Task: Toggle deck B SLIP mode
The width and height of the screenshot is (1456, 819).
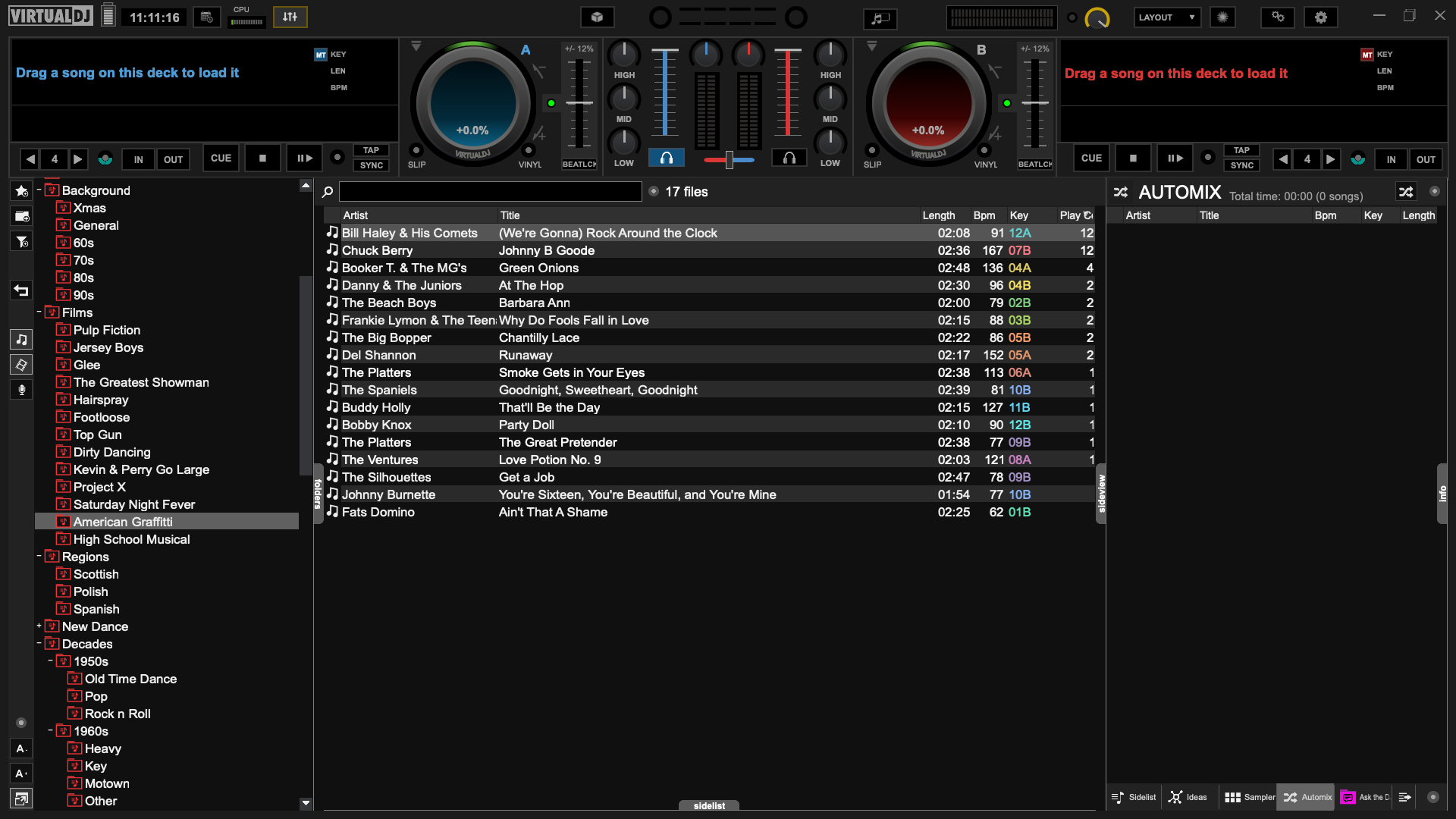Action: click(x=872, y=150)
